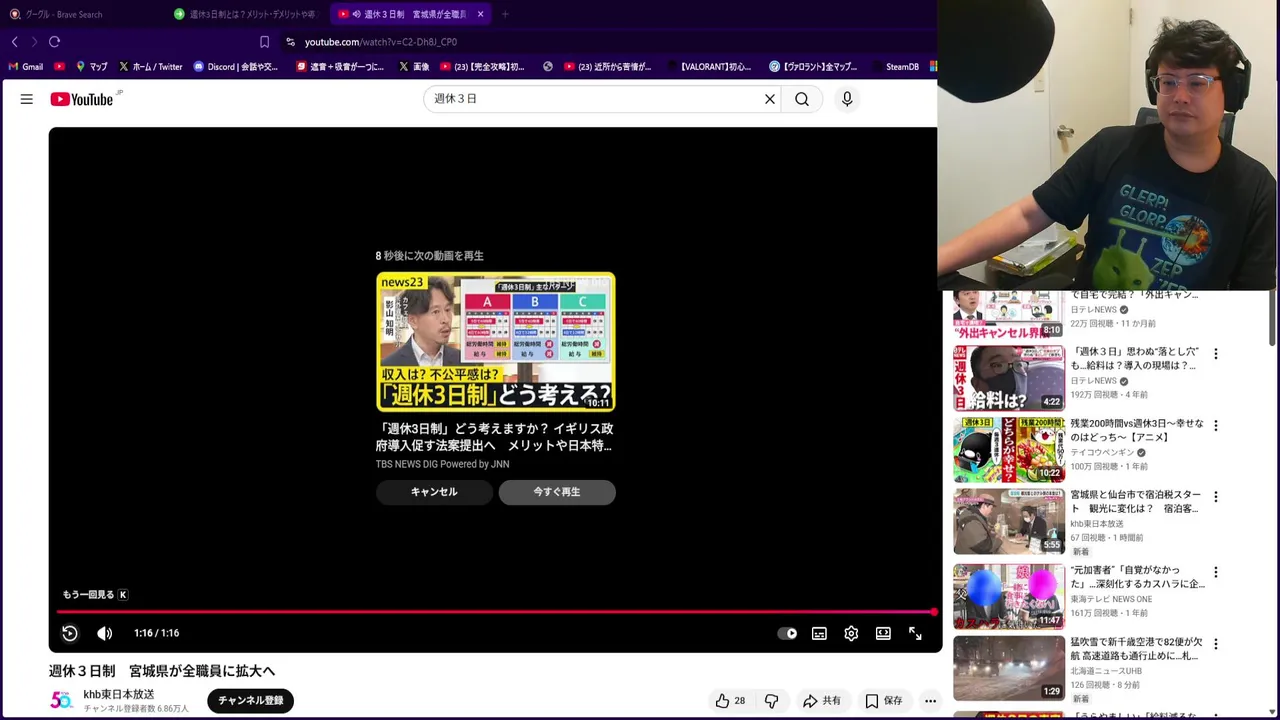Click the video title 週休３日制 宮城県が全職員に拡大へ
Image resolution: width=1280 pixels, height=720 pixels.
[162, 671]
